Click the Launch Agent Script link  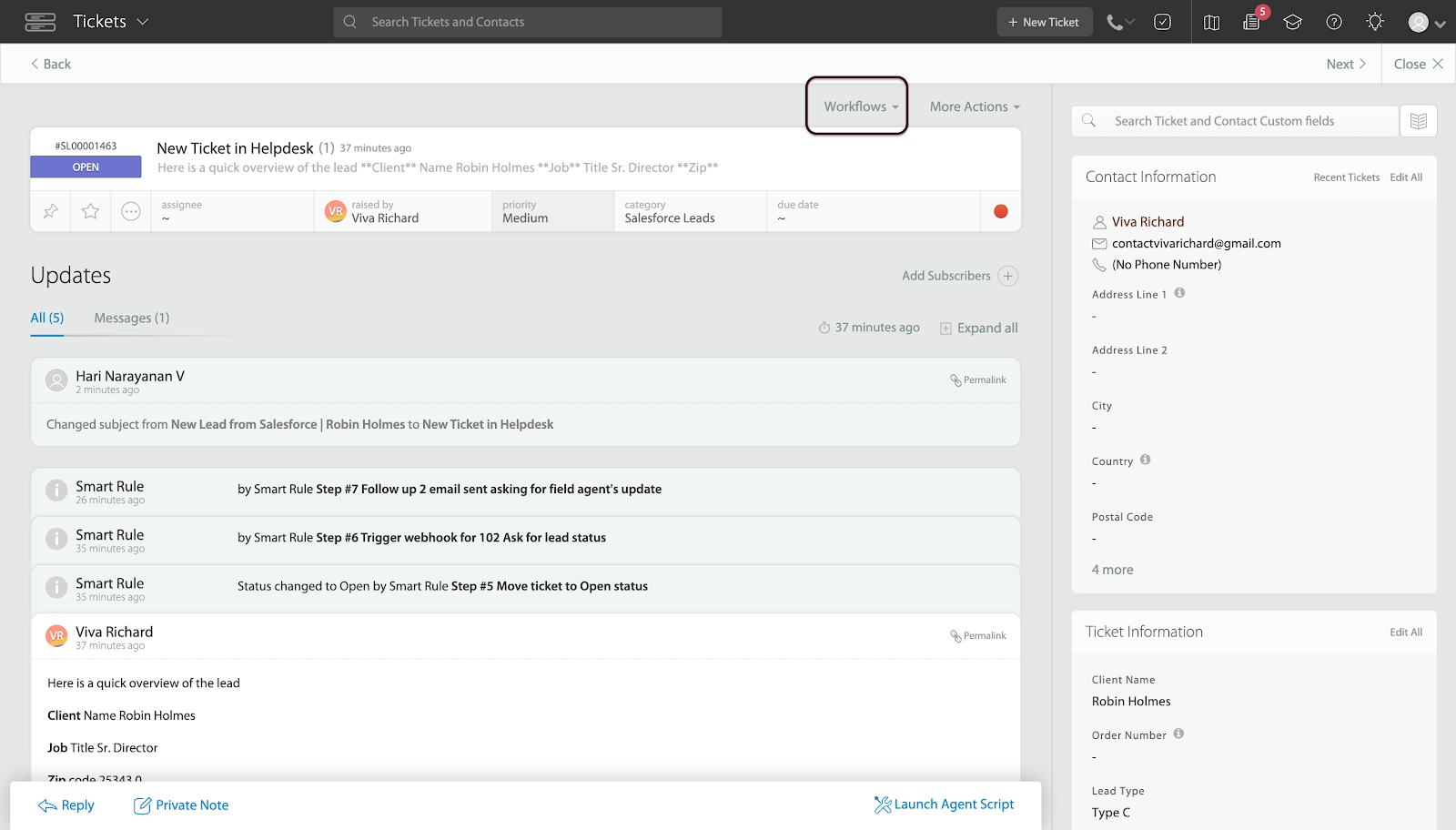click(x=944, y=805)
